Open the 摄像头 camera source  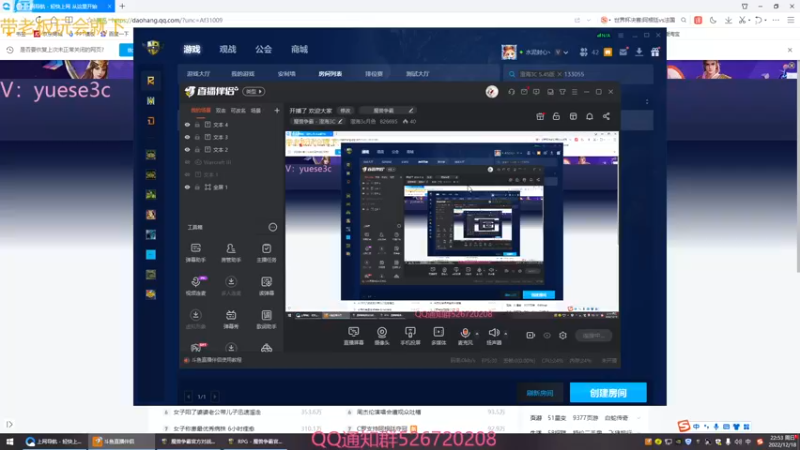(x=382, y=336)
